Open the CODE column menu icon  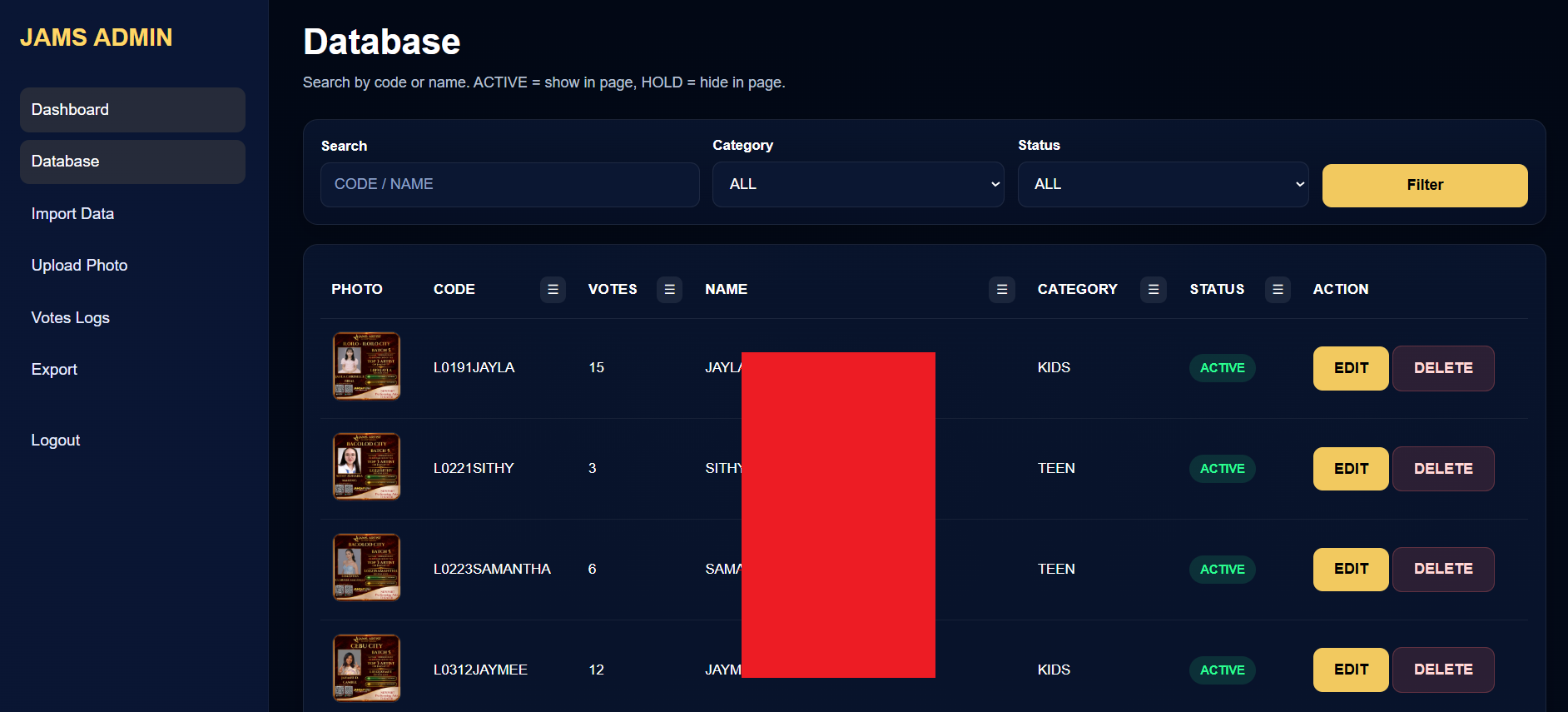[553, 290]
